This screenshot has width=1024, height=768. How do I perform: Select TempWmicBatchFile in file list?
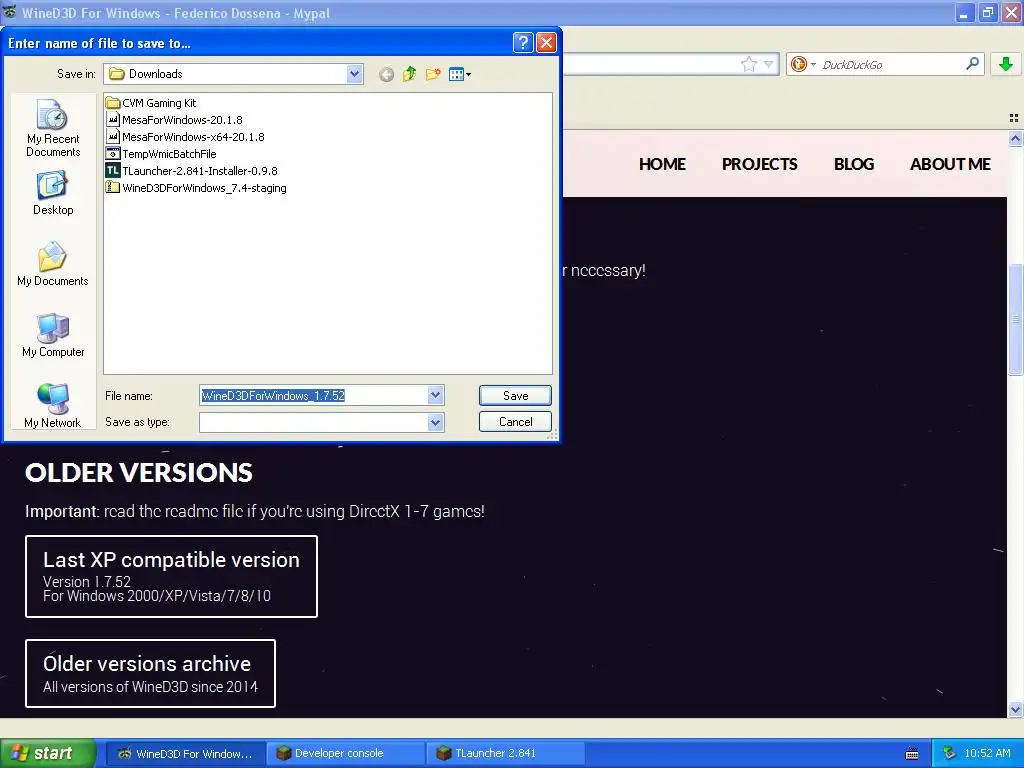(161, 153)
